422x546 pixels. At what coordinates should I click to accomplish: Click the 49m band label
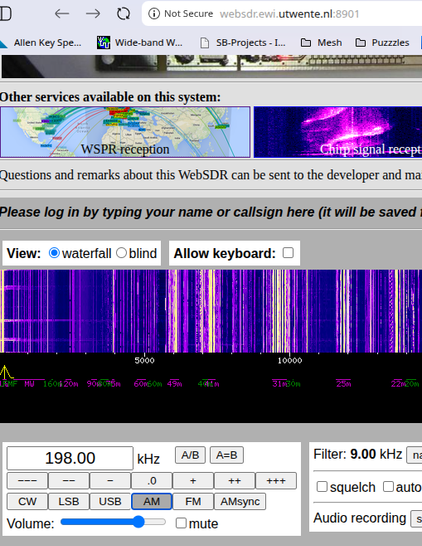point(174,384)
